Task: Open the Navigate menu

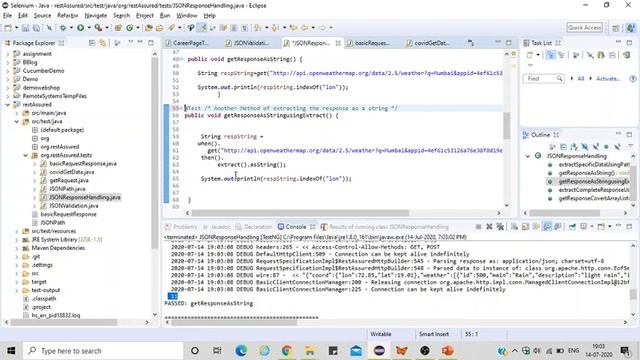Action: click(x=96, y=16)
